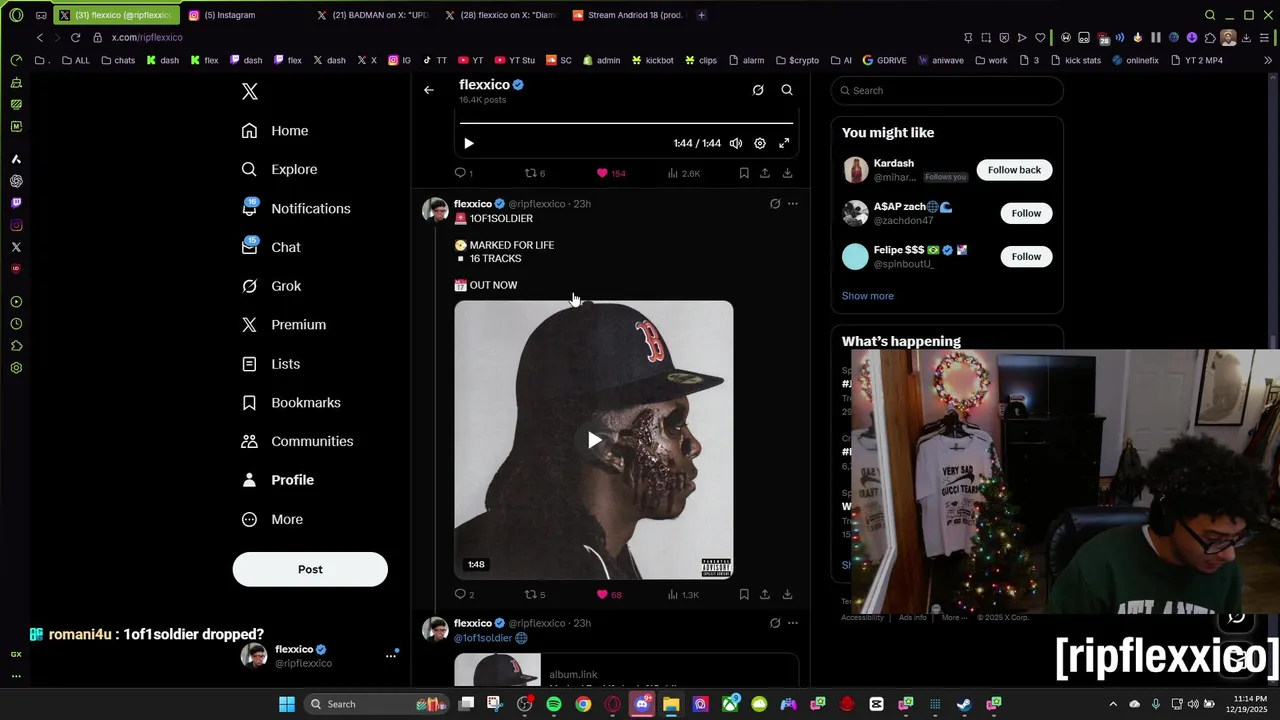This screenshot has width=1280, height=720.
Task: Expand 1:44 video to fullscreen
Action: pyautogui.click(x=784, y=143)
